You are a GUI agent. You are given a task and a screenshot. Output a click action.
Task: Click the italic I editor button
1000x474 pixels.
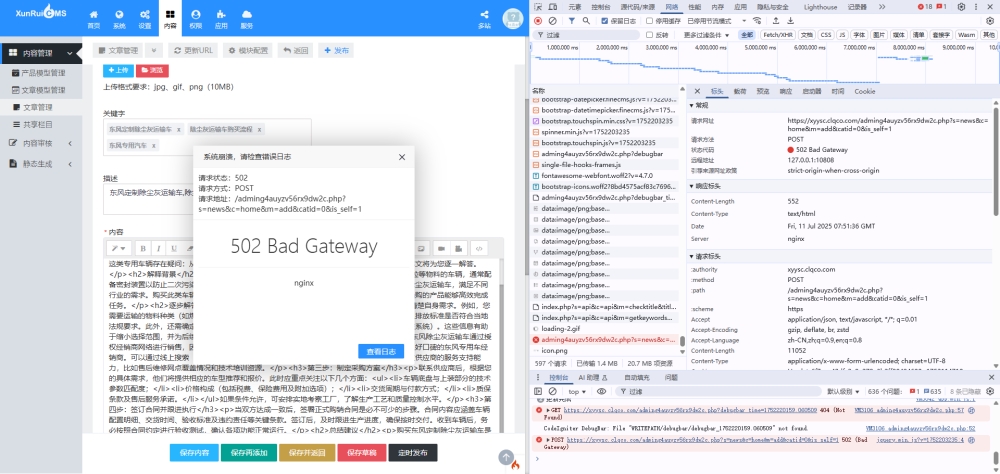click(158, 248)
